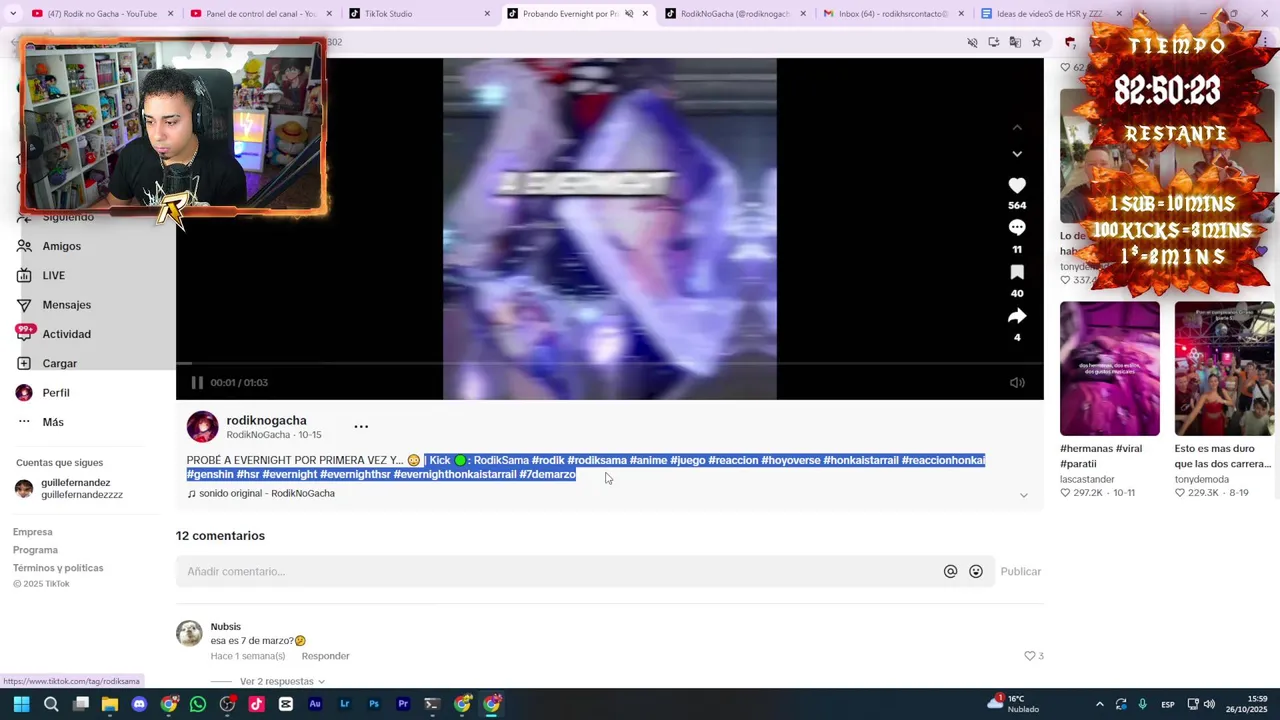Open Discord from the taskbar

[x=139, y=704]
